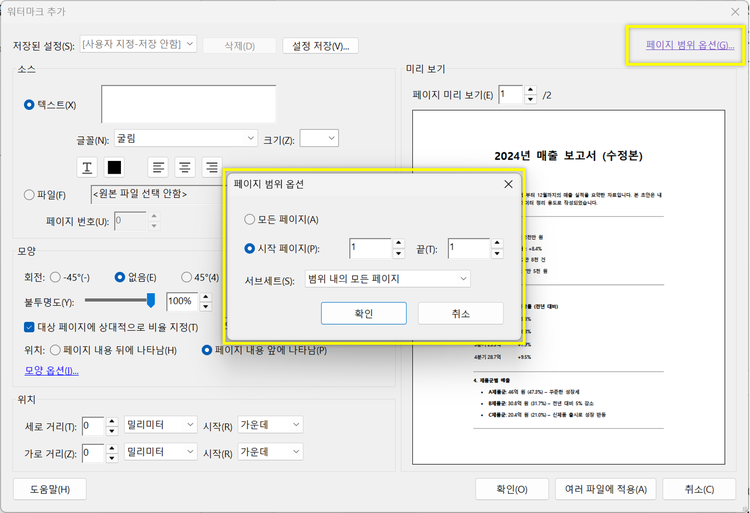The height and width of the screenshot is (513, 750).
Task: Increase 가로 거리 value
Action: [x=111, y=448]
